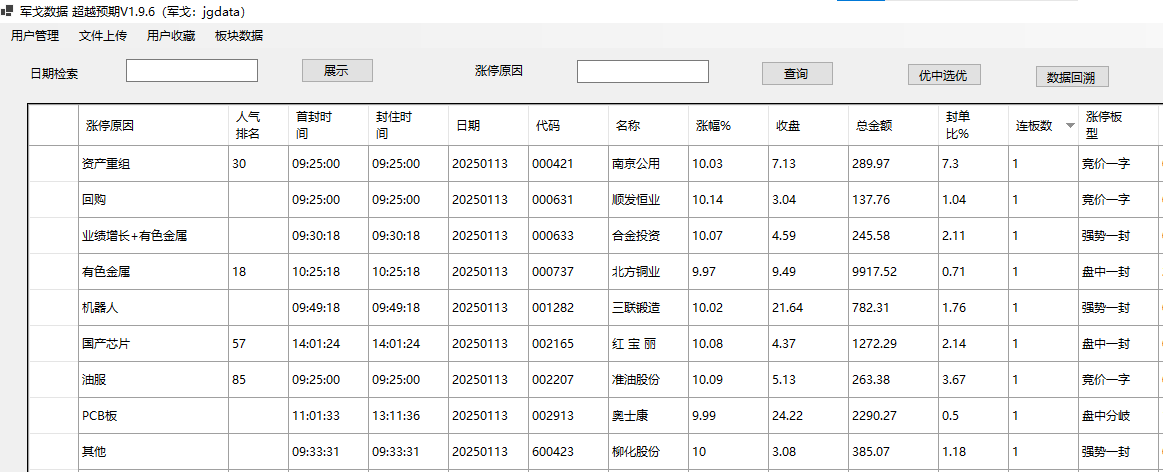The width and height of the screenshot is (1163, 472).
Task: Select the 回购 reason cell
Action: click(x=154, y=200)
